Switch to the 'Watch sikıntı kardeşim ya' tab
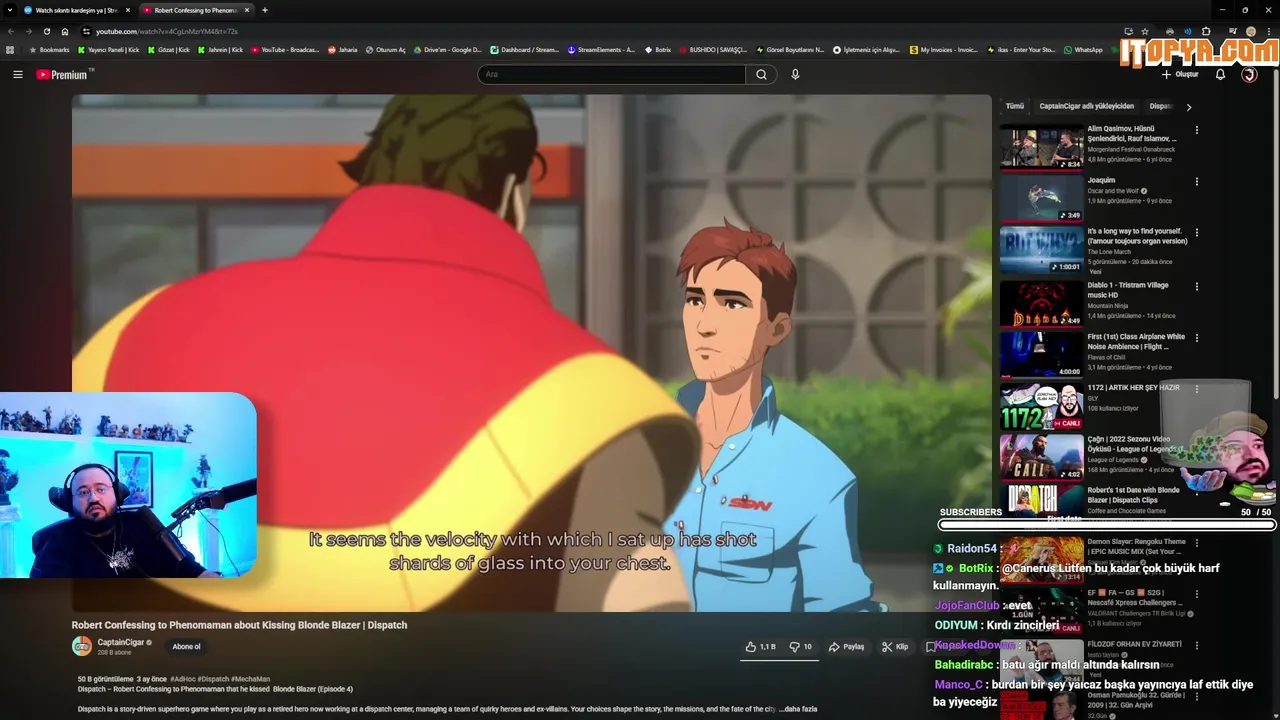 pyautogui.click(x=77, y=10)
